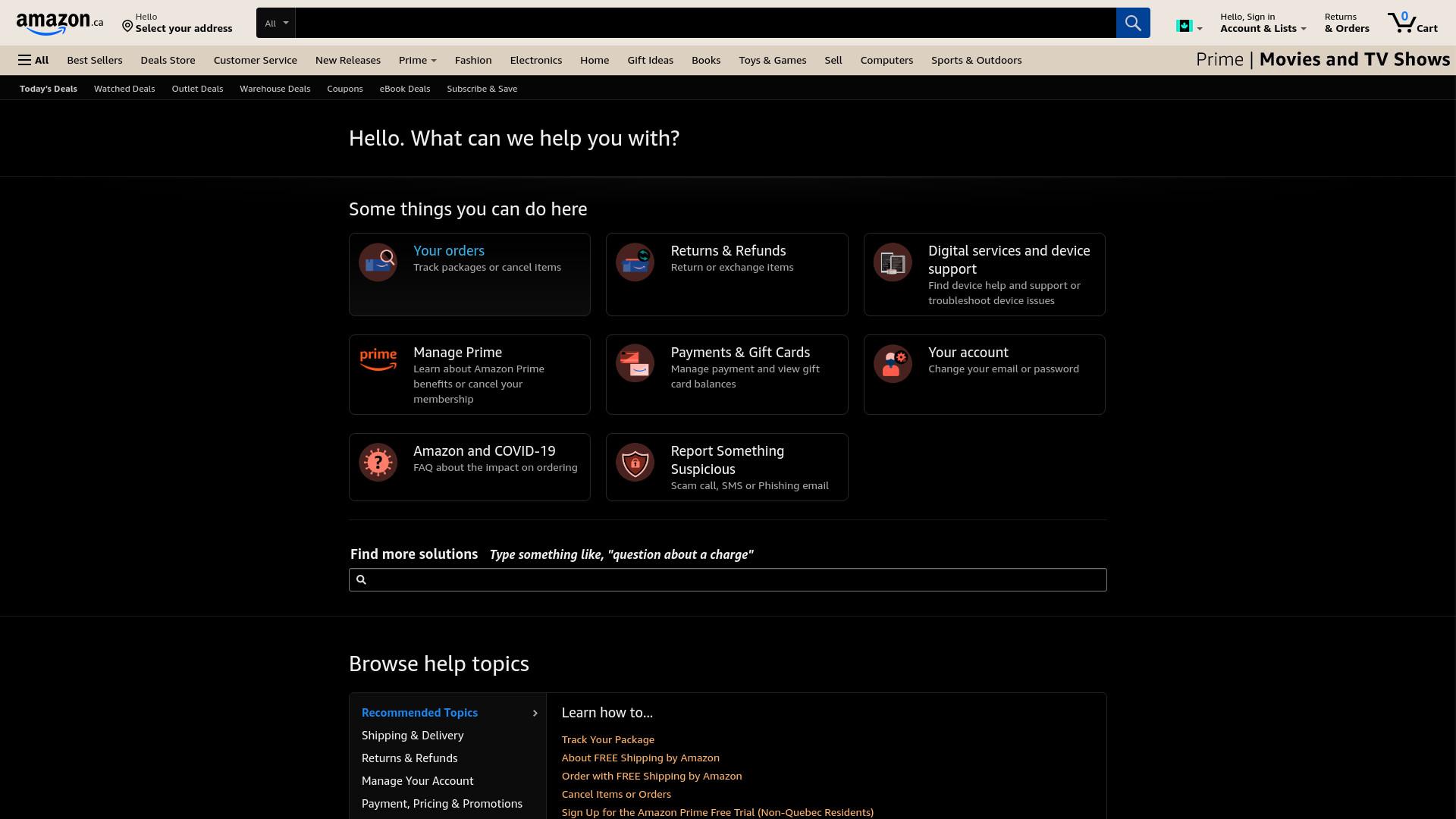
Task: Click the COVID-19 question mark icon
Action: coord(378,463)
